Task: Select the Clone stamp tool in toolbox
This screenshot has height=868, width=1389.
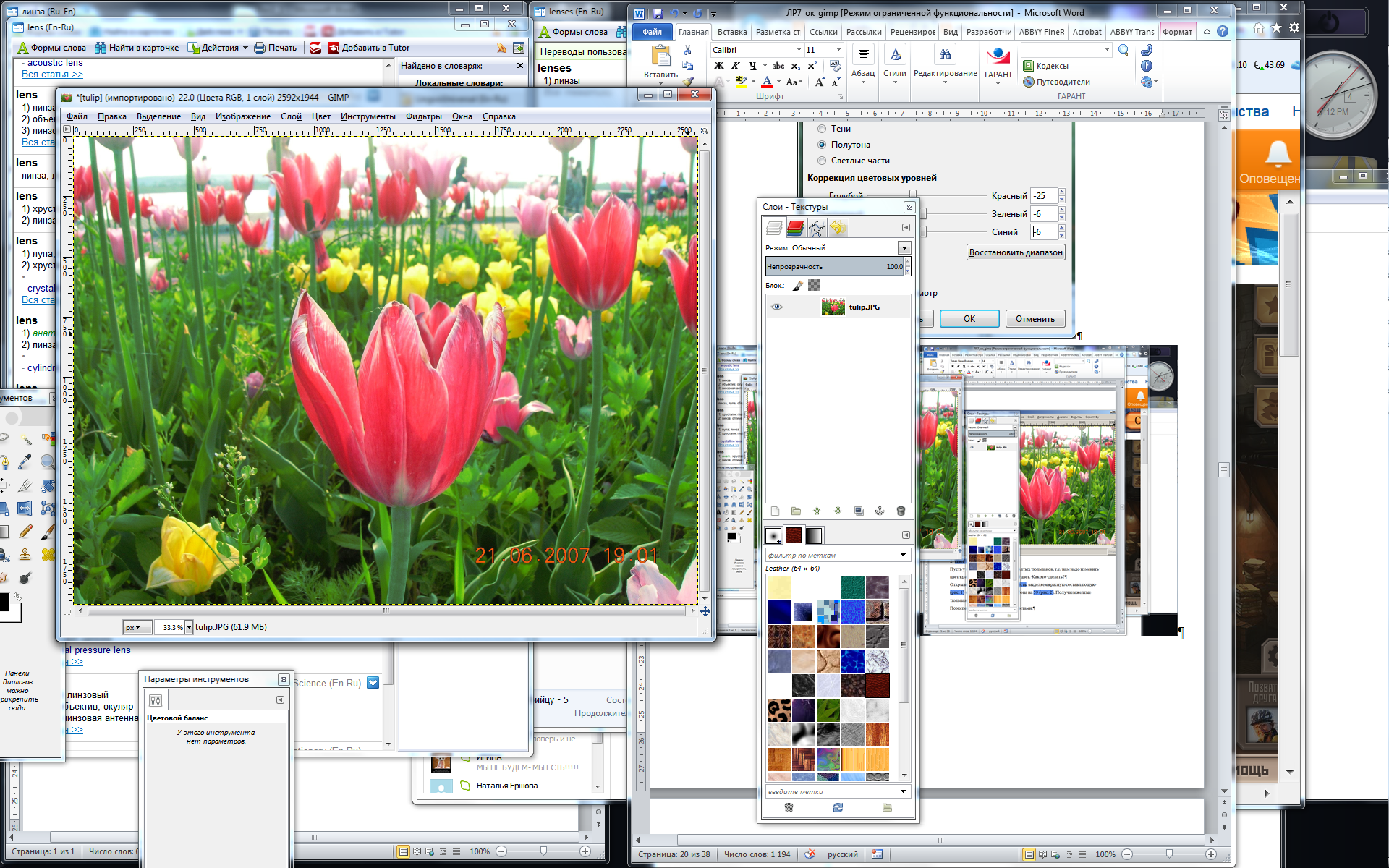Action: 25,555
